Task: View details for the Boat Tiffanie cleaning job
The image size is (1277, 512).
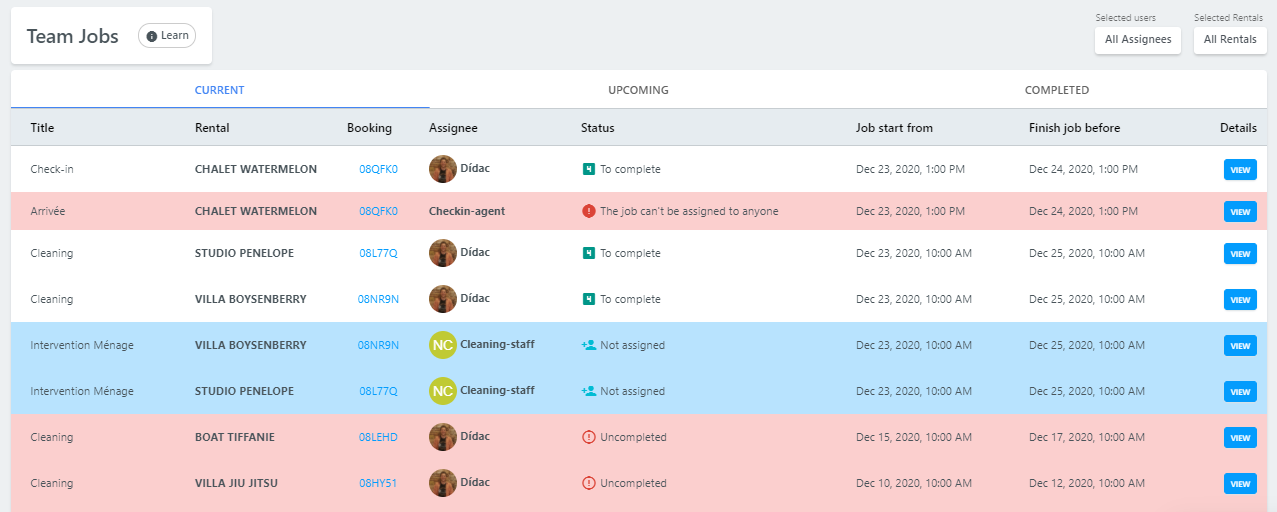Action: (1240, 438)
